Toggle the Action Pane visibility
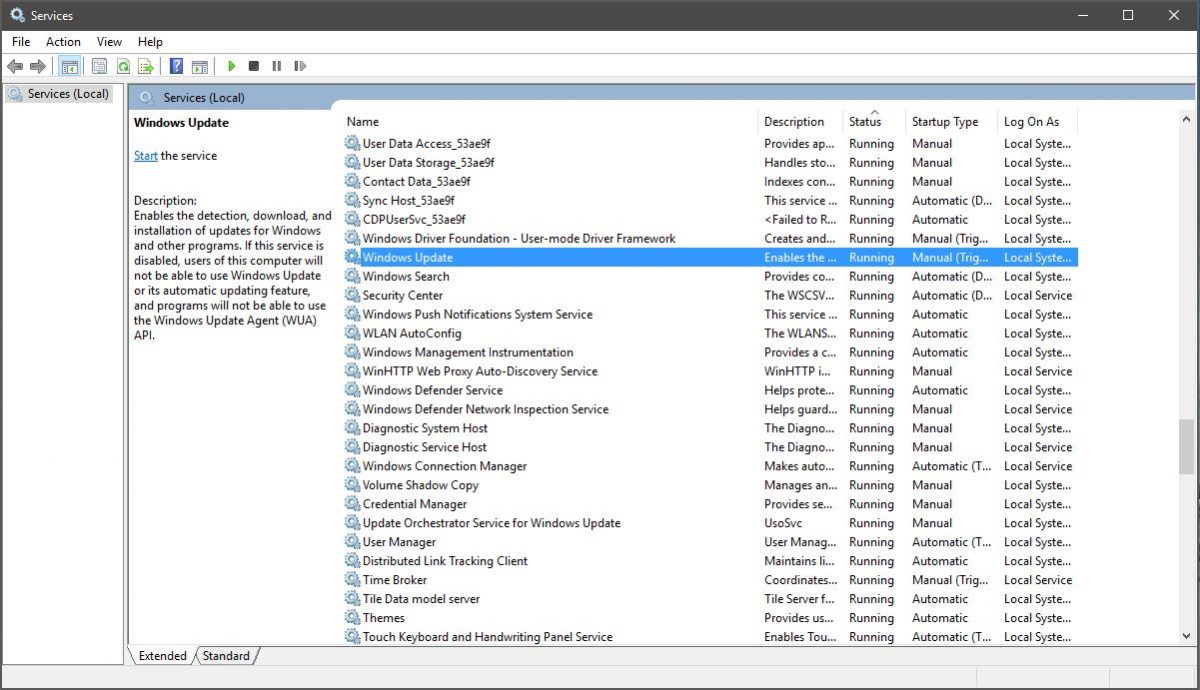Viewport: 1200px width, 690px height. (x=200, y=66)
